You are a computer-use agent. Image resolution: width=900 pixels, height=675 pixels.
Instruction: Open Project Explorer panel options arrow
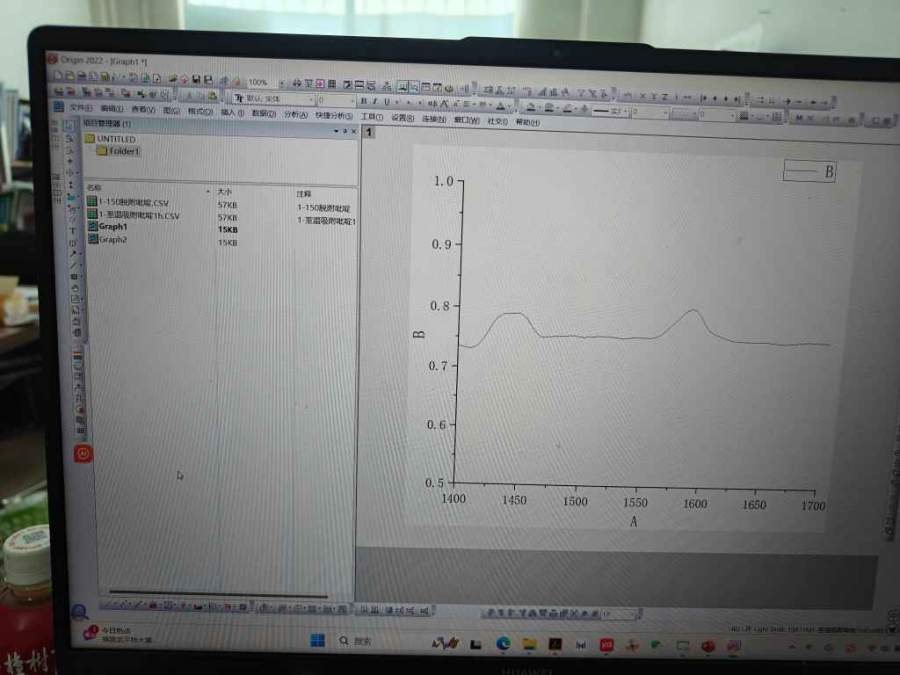click(x=336, y=131)
